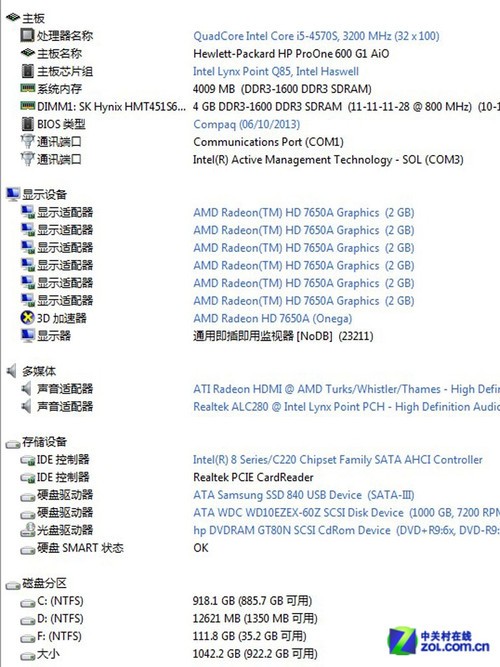
Task: Select the 918.1 GB C: partition value
Action: (x=252, y=601)
